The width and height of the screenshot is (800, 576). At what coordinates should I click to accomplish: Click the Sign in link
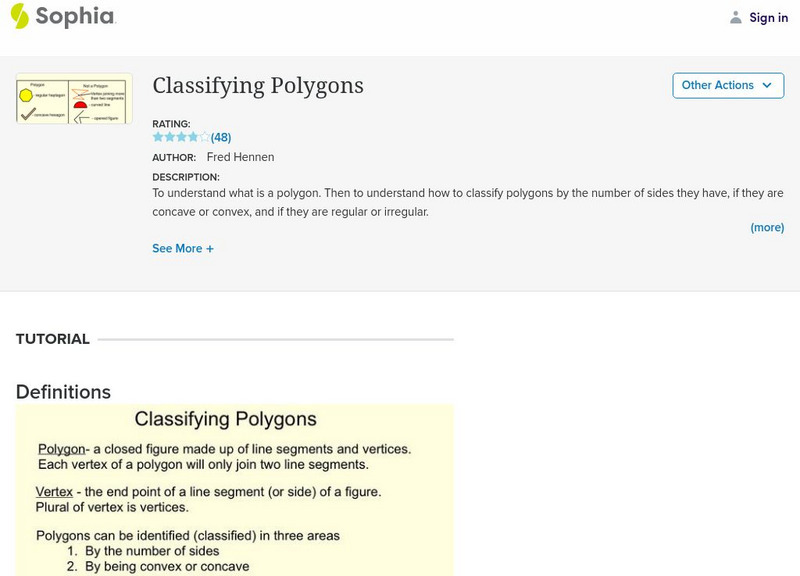click(x=768, y=17)
